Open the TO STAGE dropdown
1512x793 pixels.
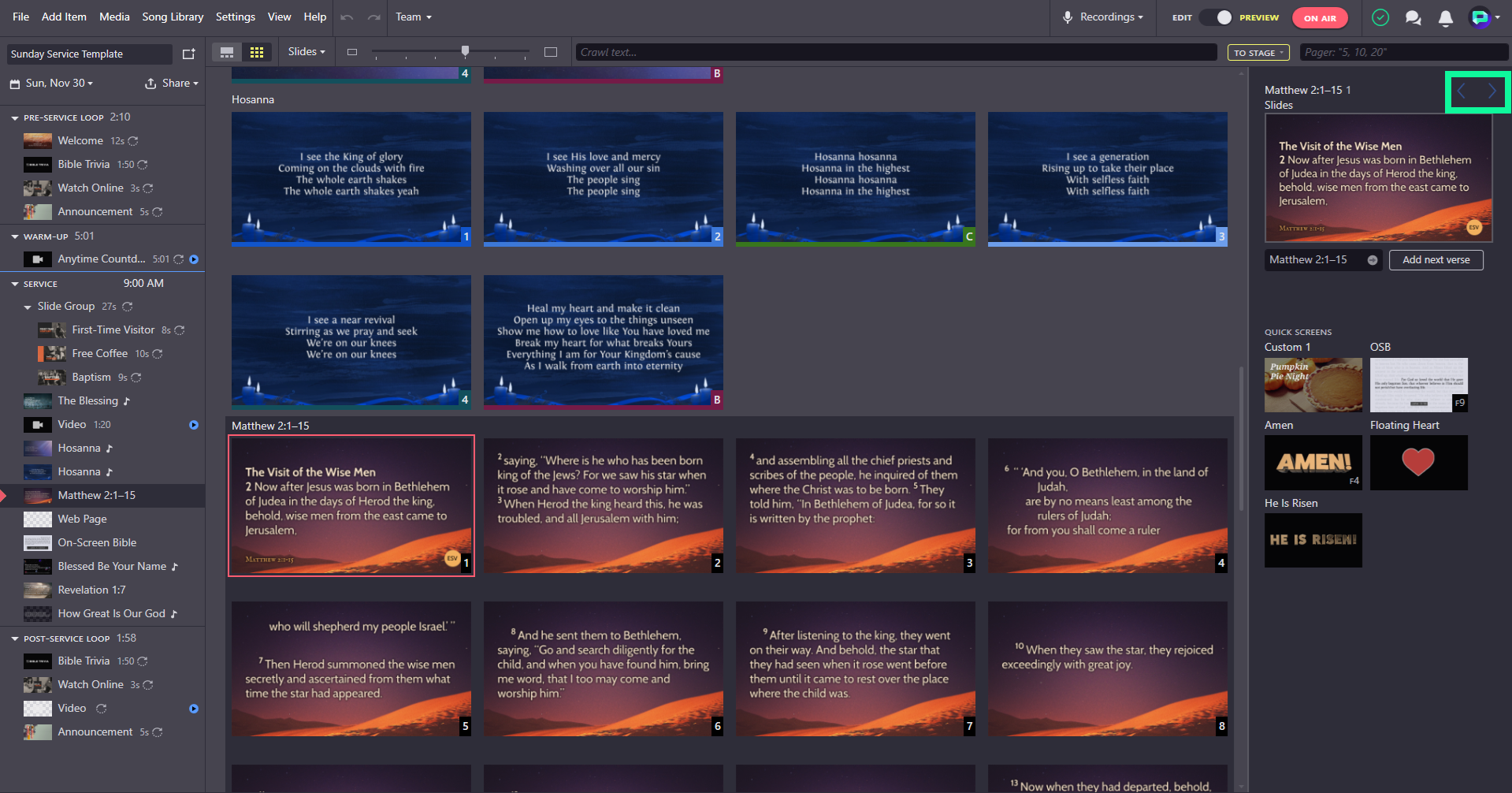[x=1258, y=53]
